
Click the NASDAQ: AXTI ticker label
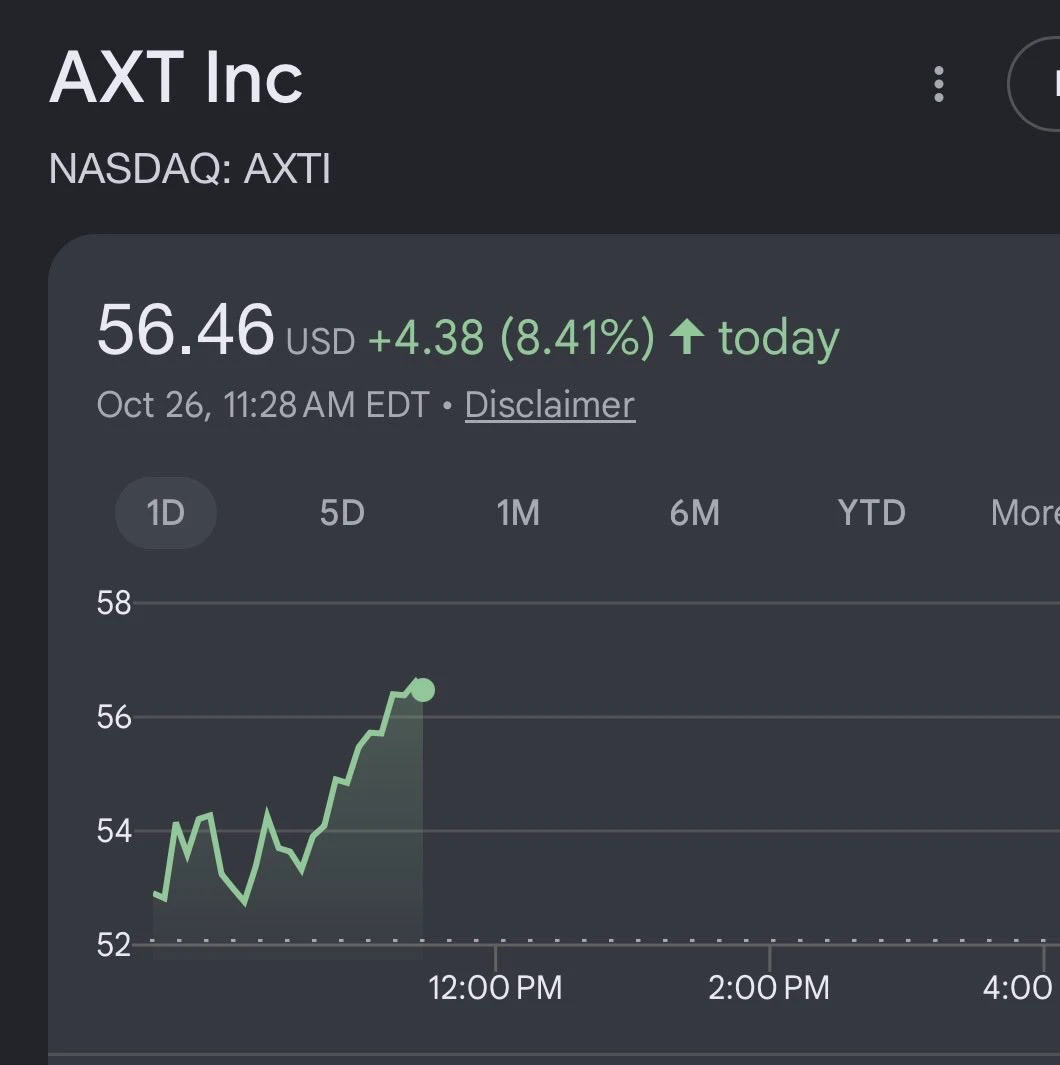189,168
